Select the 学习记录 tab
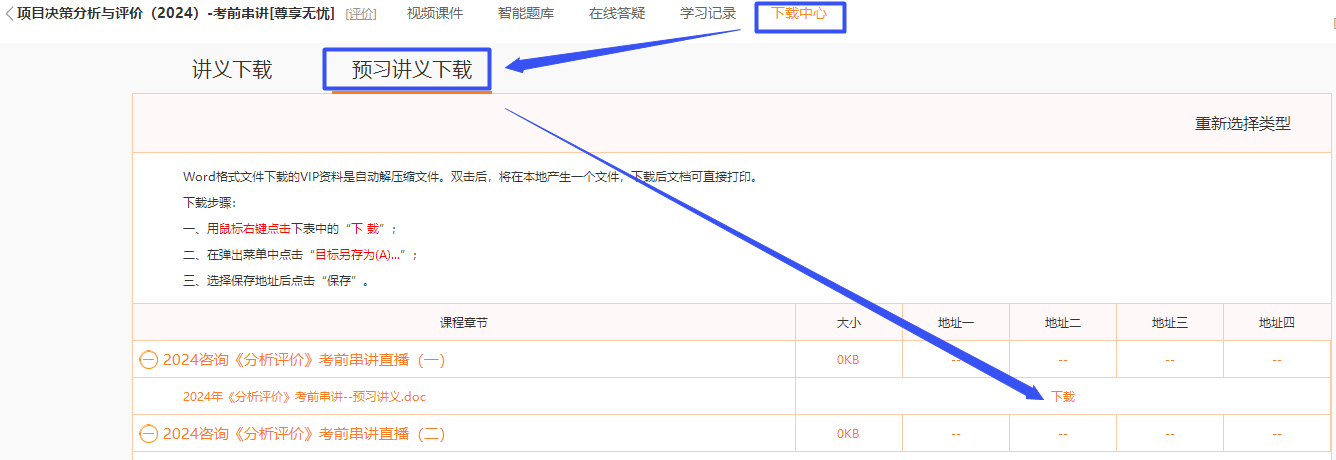1336x460 pixels. [708, 14]
